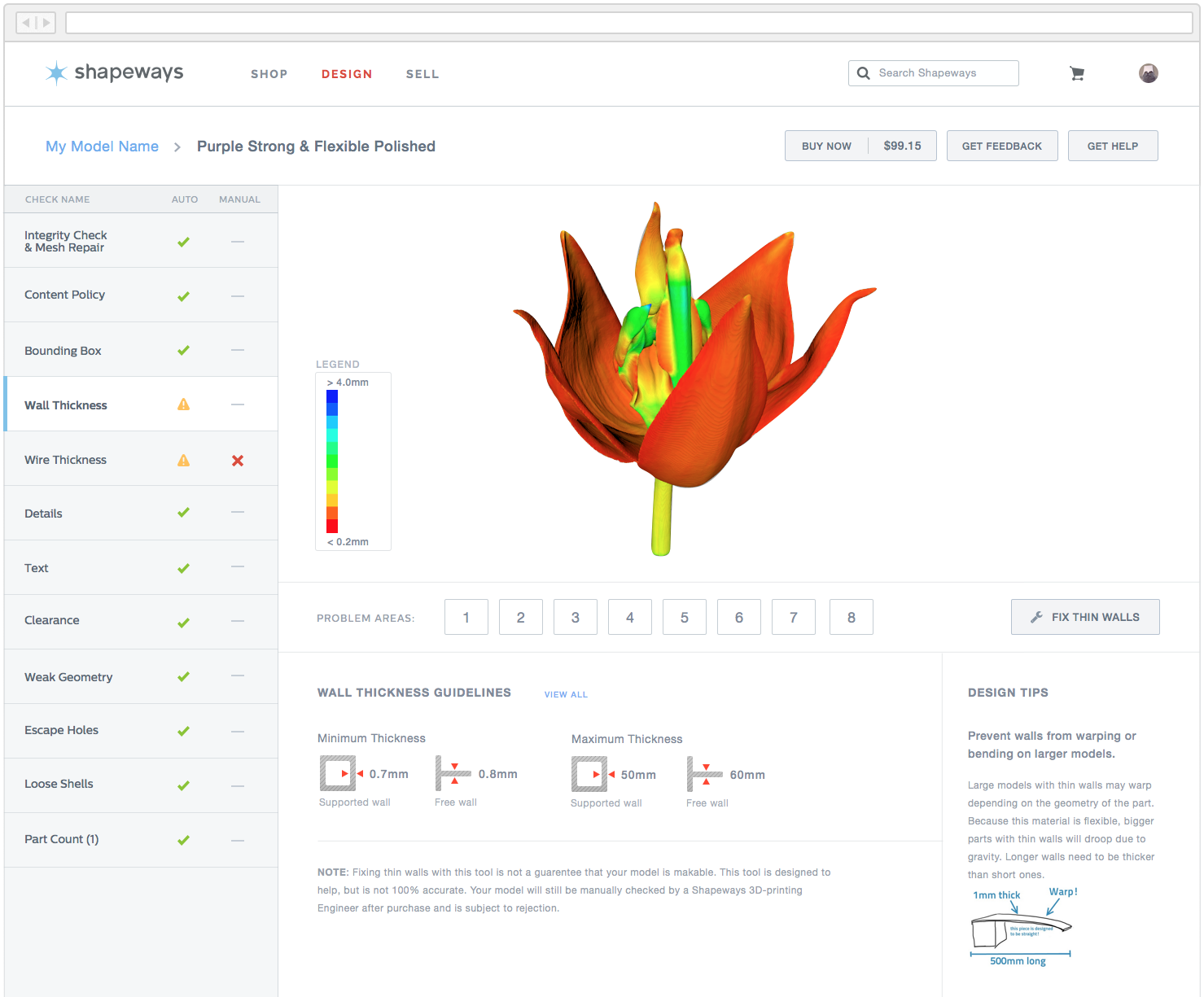Click the warp design tip illustration
The image size is (1204, 997).
[x=1023, y=926]
